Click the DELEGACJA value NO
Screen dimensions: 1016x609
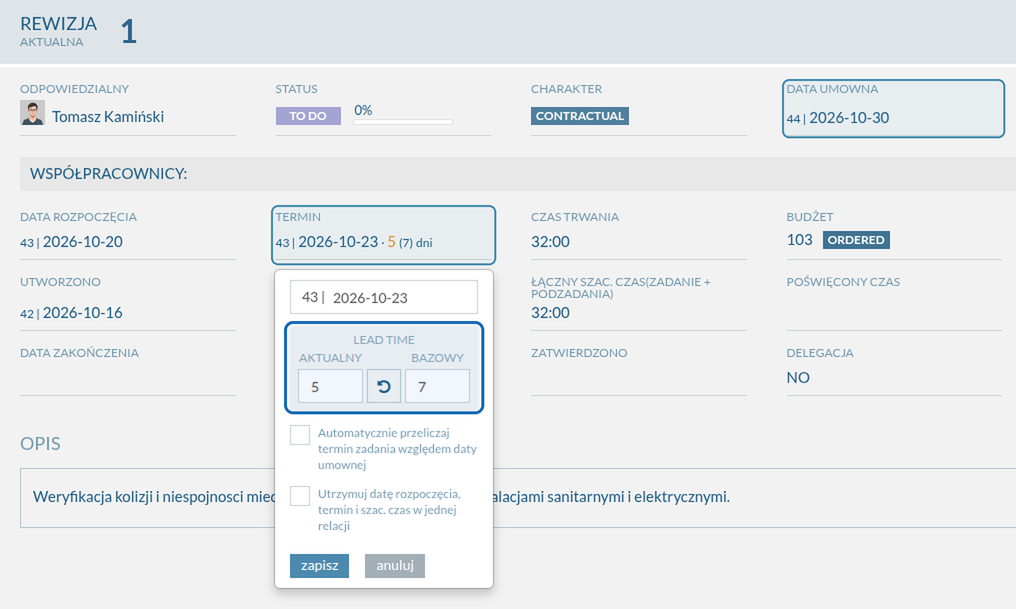click(798, 378)
